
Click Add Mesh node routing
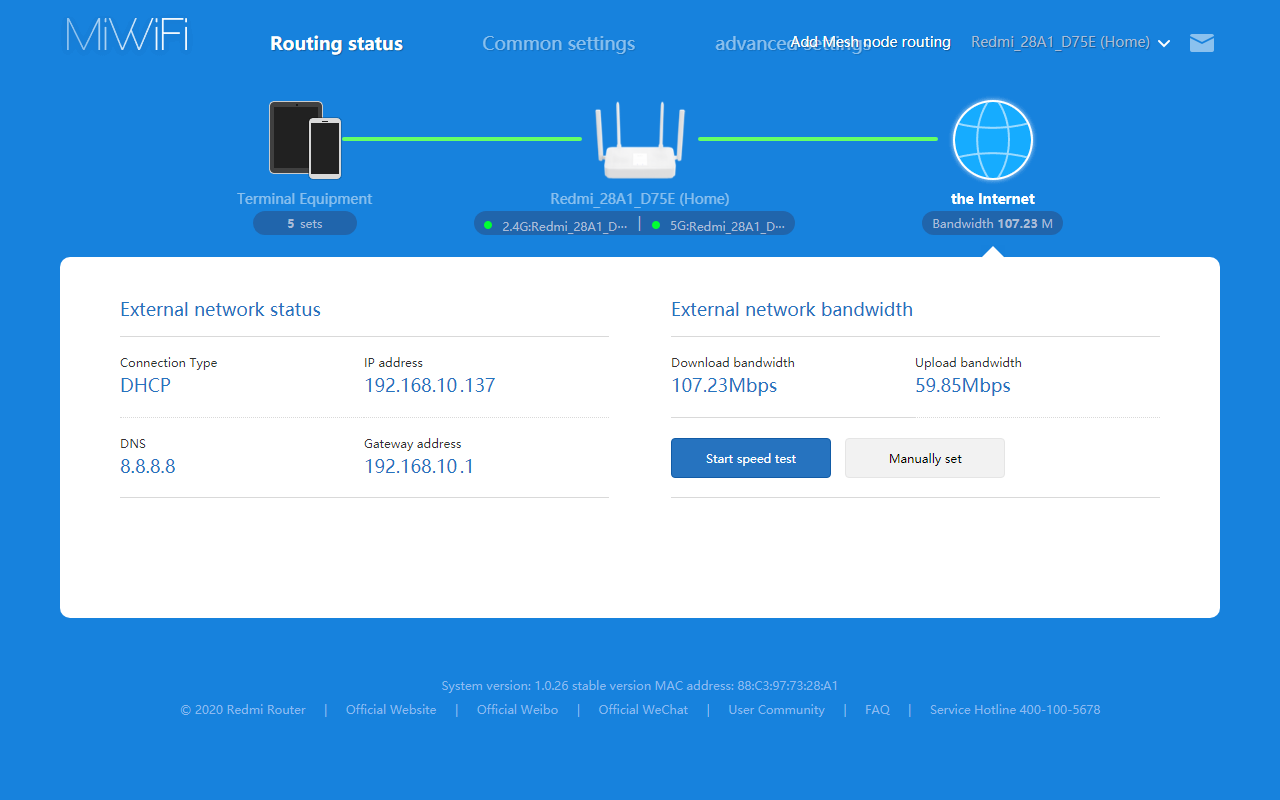tap(871, 42)
